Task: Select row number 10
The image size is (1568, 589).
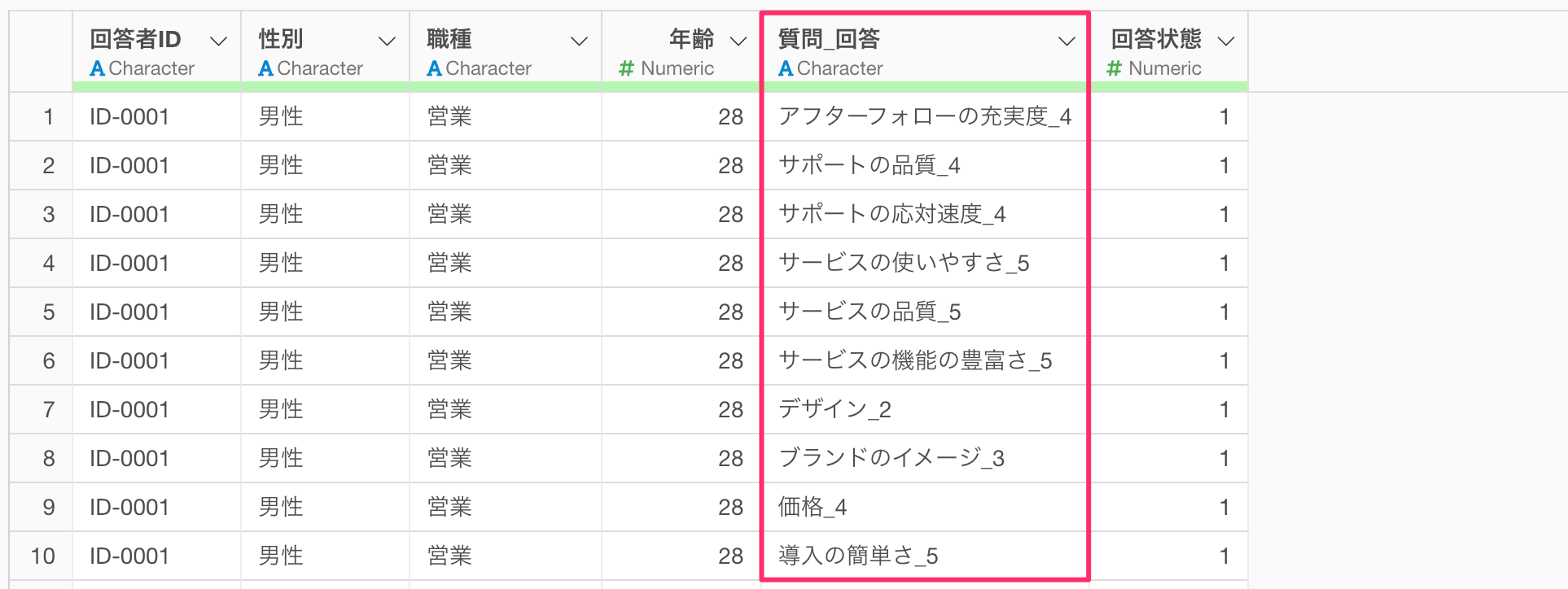Action: tap(42, 556)
